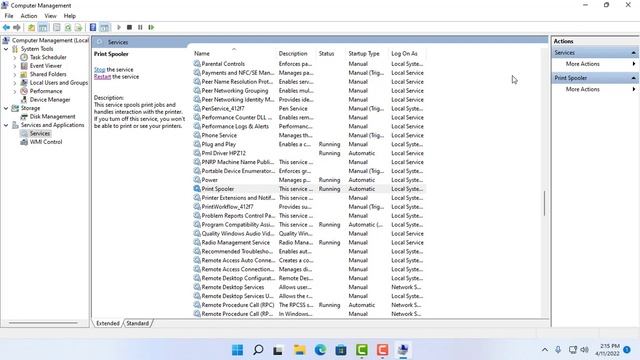Open the View menu
The image size is (640, 360).
pos(50,16)
